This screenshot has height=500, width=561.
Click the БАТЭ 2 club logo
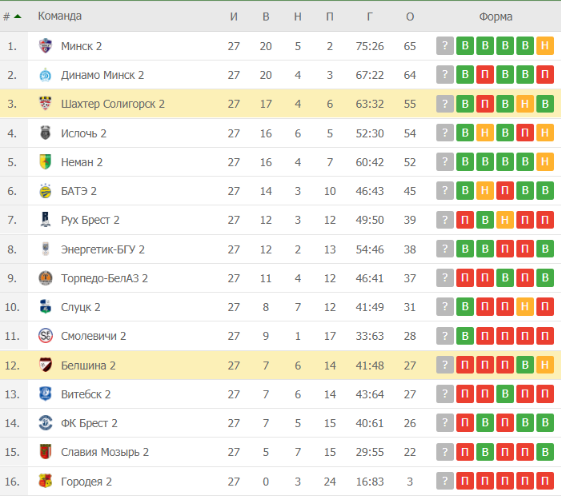[x=45, y=191]
